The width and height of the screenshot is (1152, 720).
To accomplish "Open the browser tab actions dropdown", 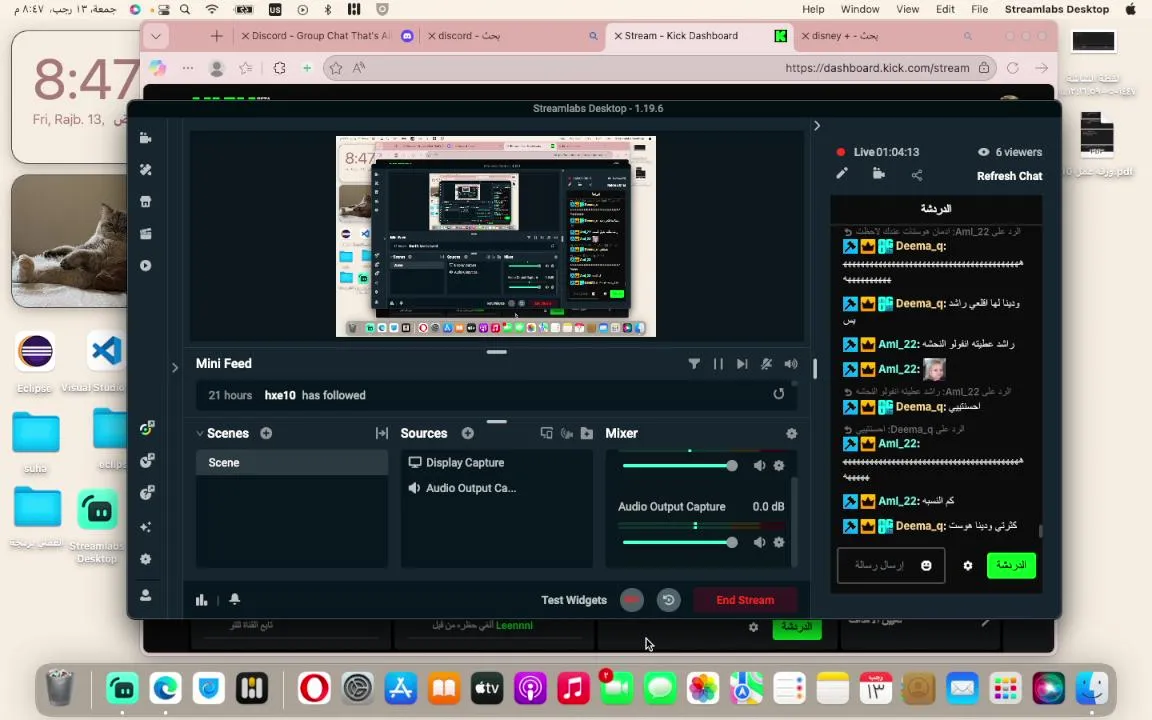I will [x=156, y=35].
